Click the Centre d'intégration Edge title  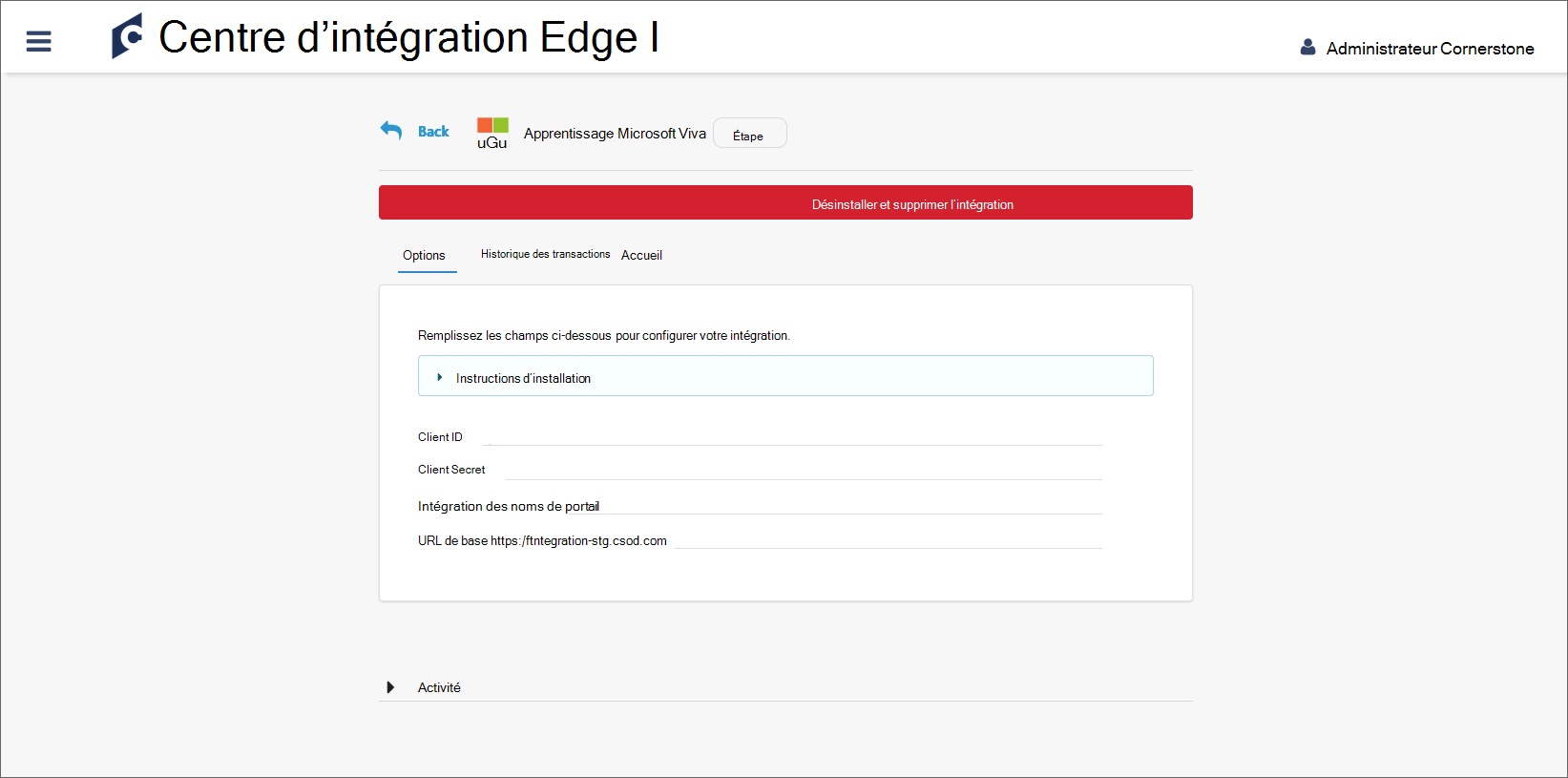[x=408, y=37]
